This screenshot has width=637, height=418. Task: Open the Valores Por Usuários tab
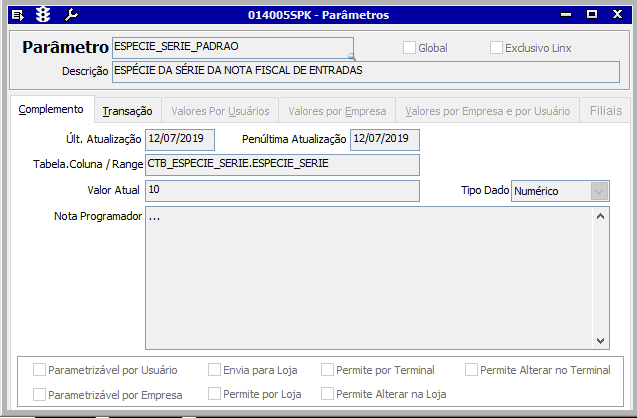(220, 111)
